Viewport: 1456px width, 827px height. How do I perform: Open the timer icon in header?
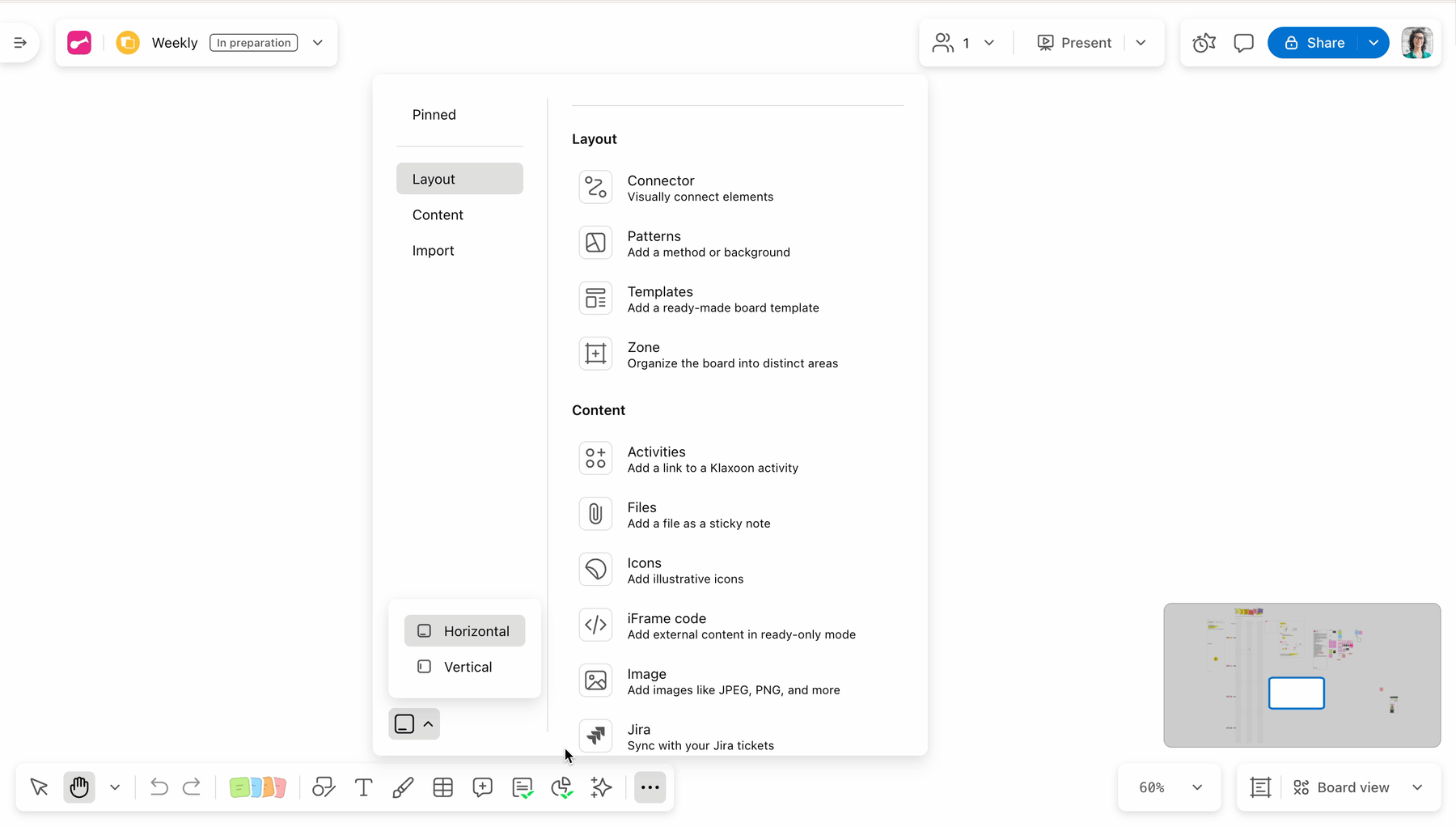tap(1204, 43)
